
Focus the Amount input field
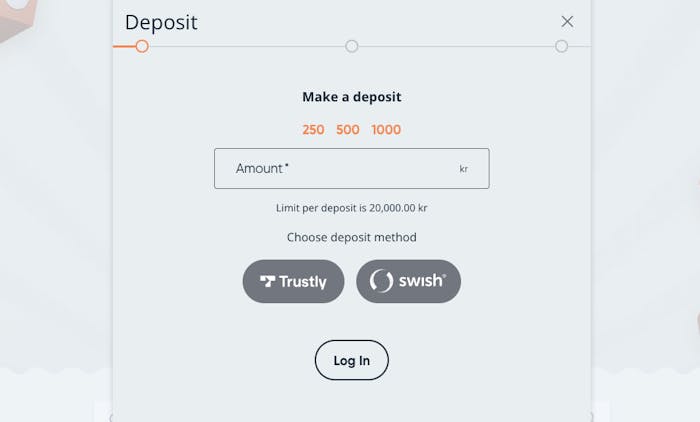click(x=340, y=169)
